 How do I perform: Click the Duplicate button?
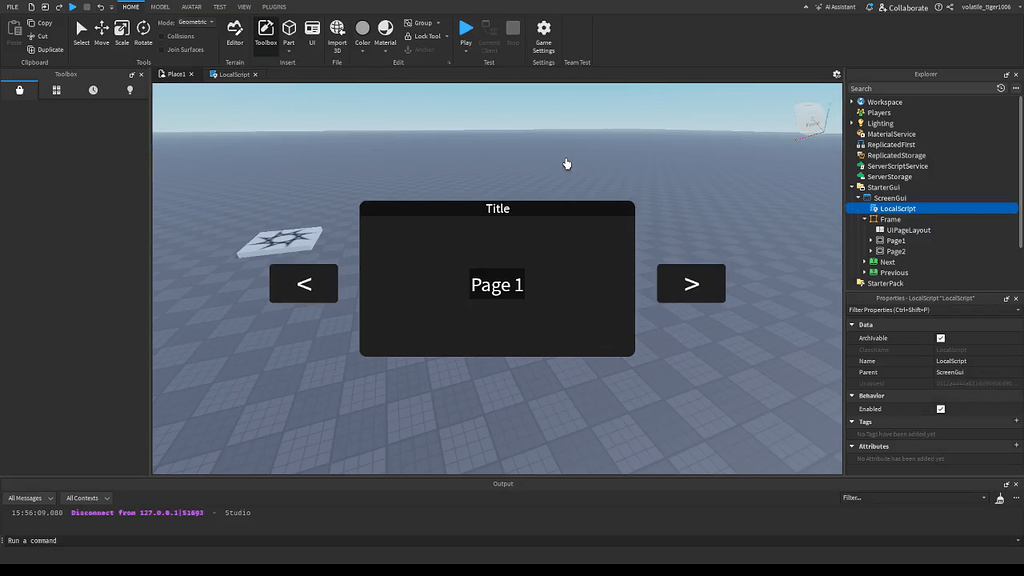point(45,50)
